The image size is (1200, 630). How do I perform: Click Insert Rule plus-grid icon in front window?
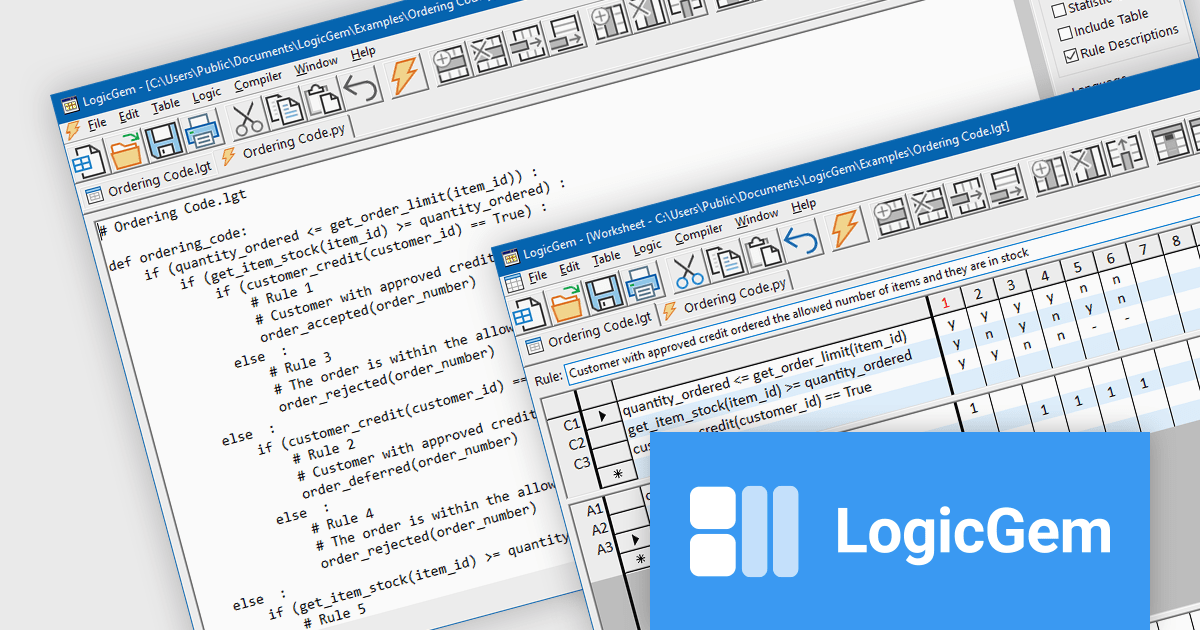click(x=891, y=214)
